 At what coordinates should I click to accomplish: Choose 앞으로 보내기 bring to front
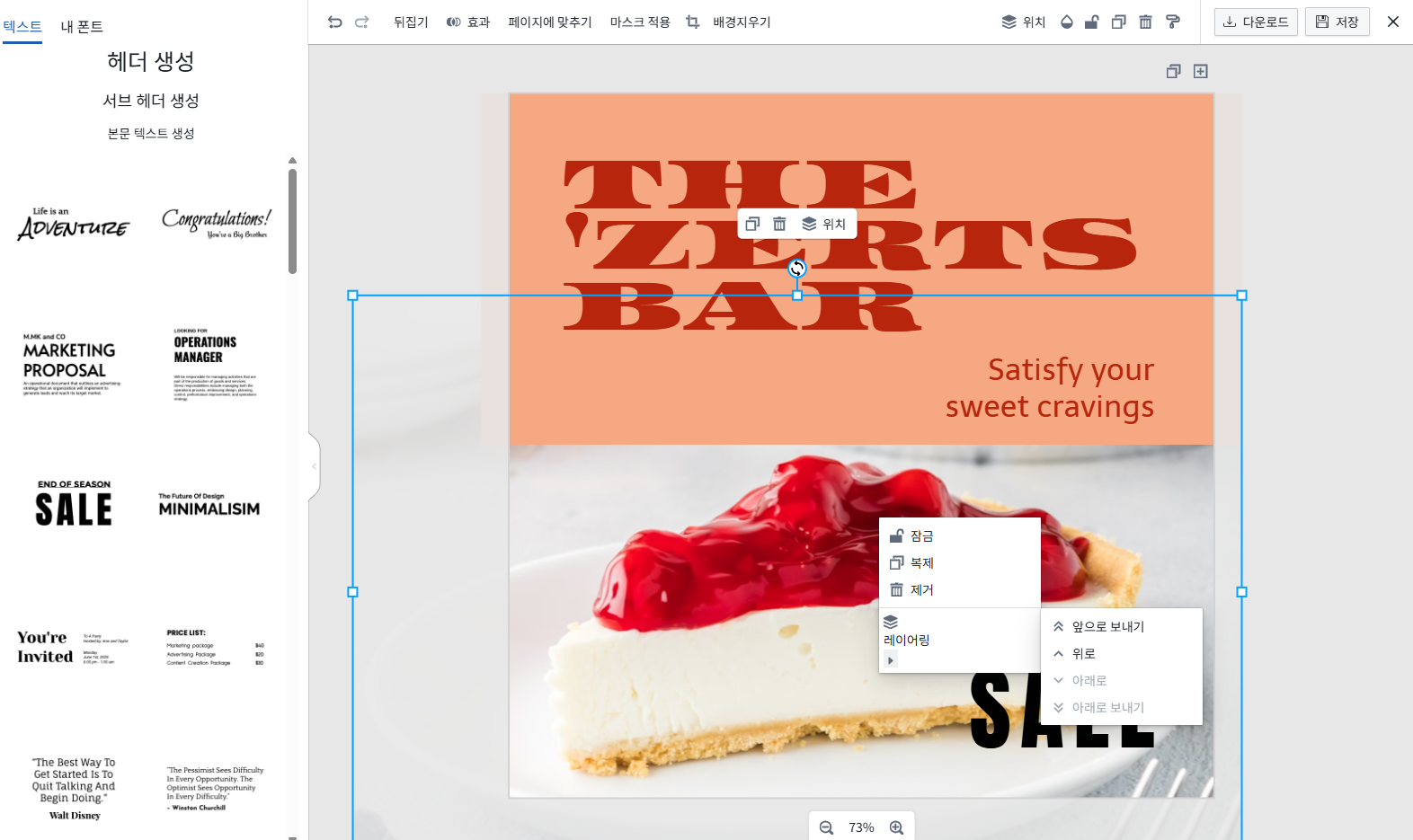[1121, 627]
